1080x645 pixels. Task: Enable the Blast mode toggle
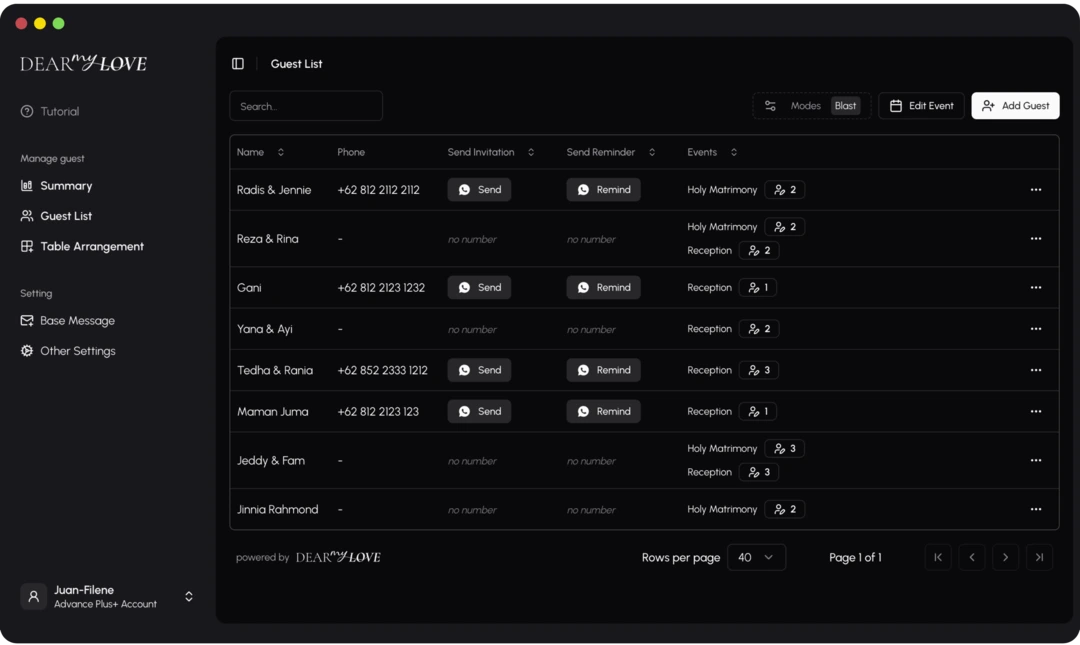pos(845,104)
